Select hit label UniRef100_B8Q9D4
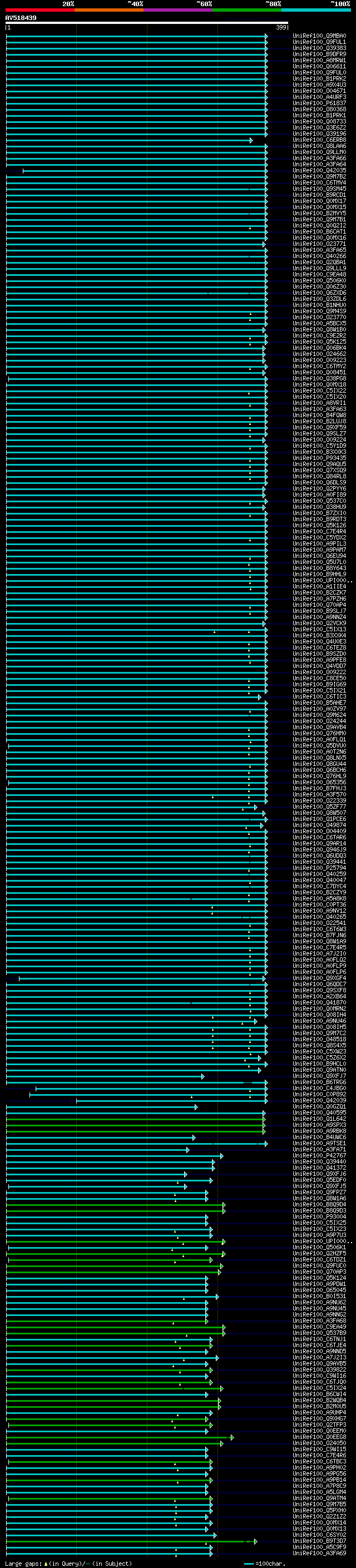Image resolution: width=356 pixels, height=1568 pixels. pos(319,1205)
